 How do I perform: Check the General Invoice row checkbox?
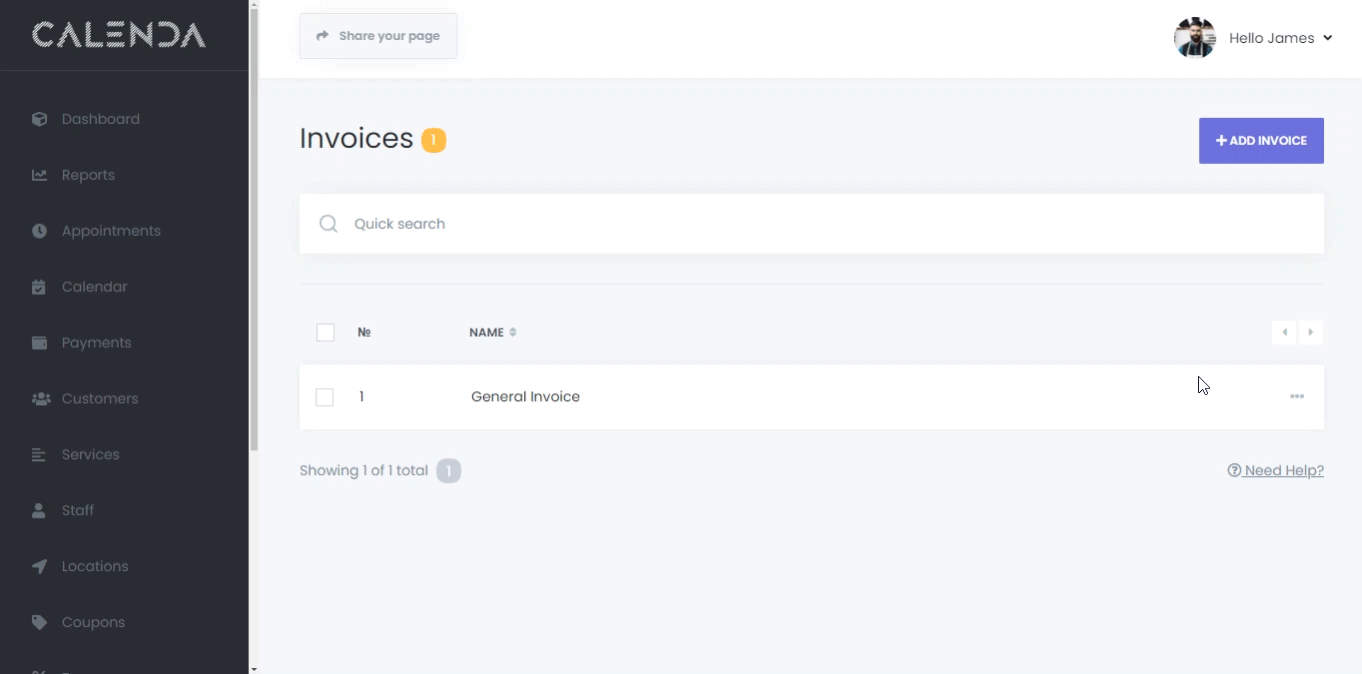click(324, 397)
